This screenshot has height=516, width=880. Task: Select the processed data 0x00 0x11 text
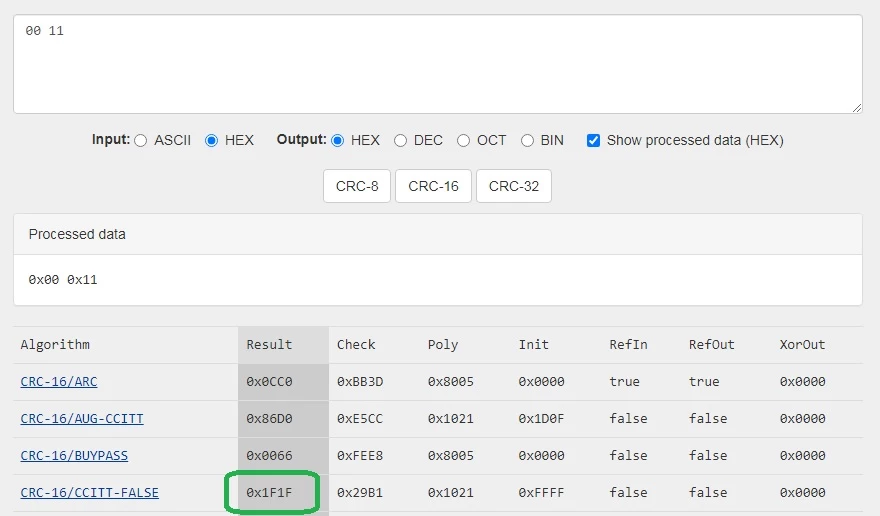(63, 280)
